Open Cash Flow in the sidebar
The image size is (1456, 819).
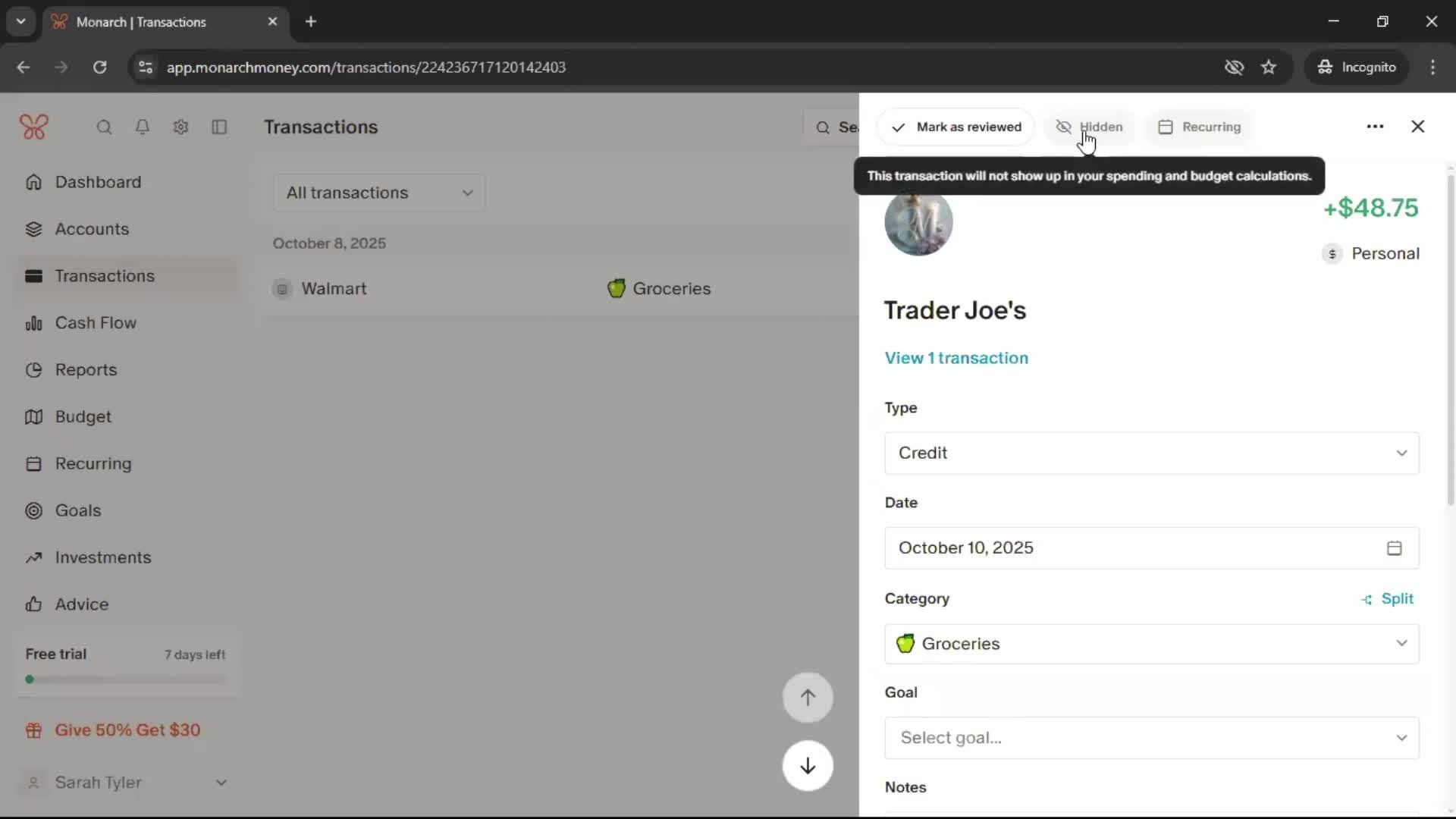96,323
